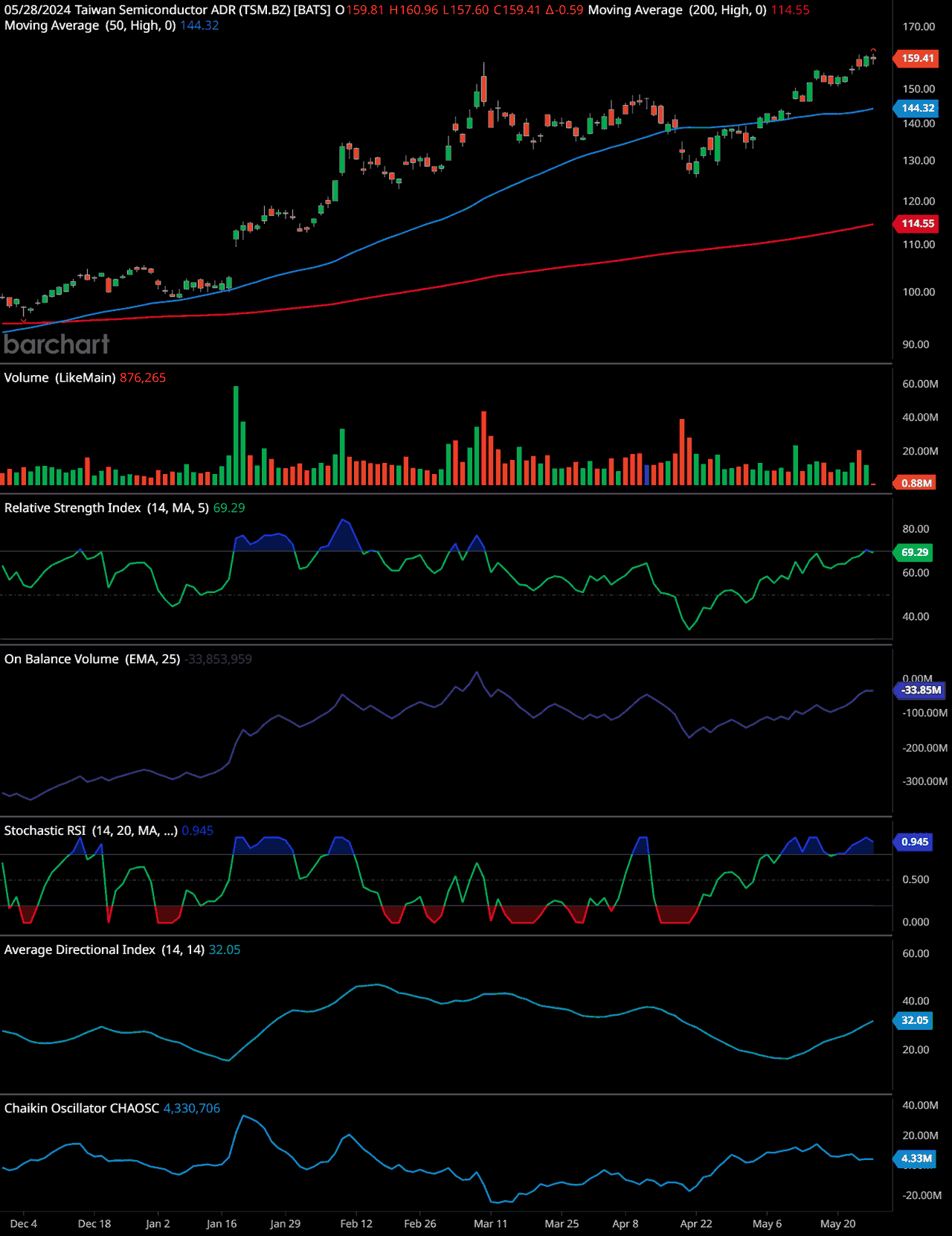Viewport: 952px width, 1236px height.
Task: Click the Mar 11 date label
Action: point(491,1223)
